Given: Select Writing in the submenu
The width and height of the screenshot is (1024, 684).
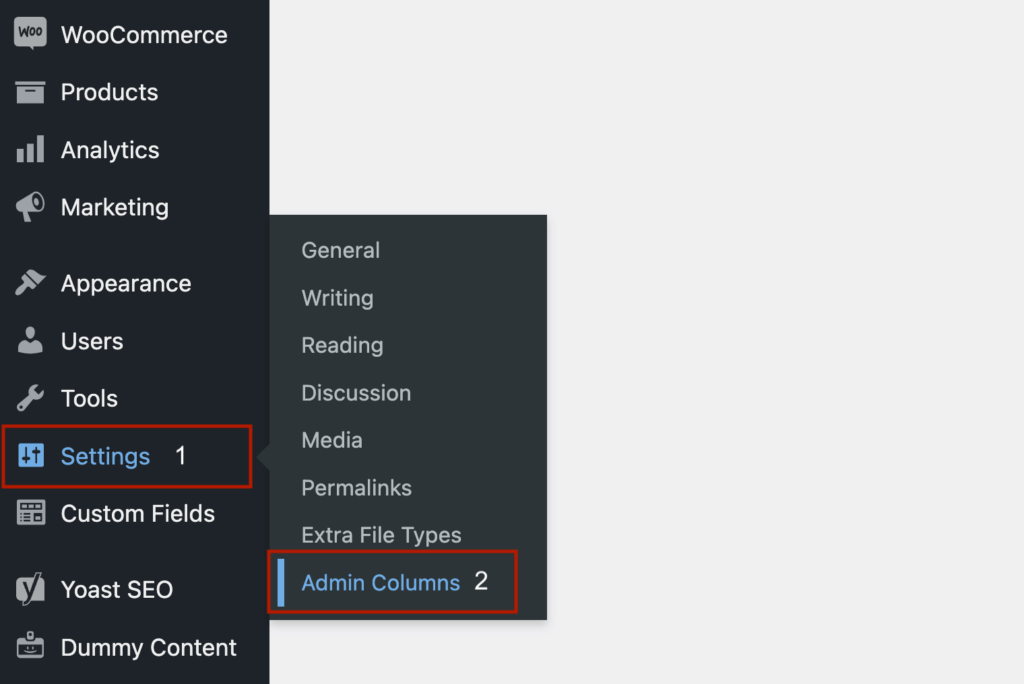Looking at the screenshot, I should (x=337, y=298).
